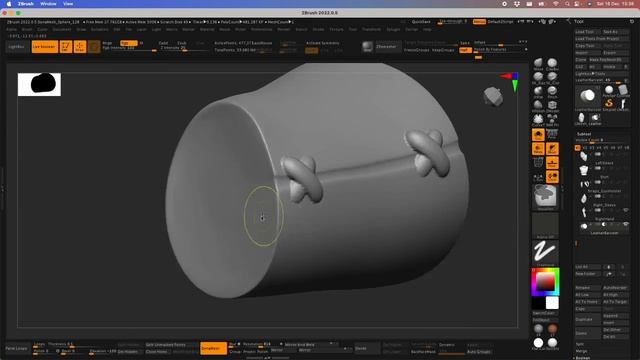Open the material sphere beside ZRemesher
The image size is (640, 360).
point(367,47)
